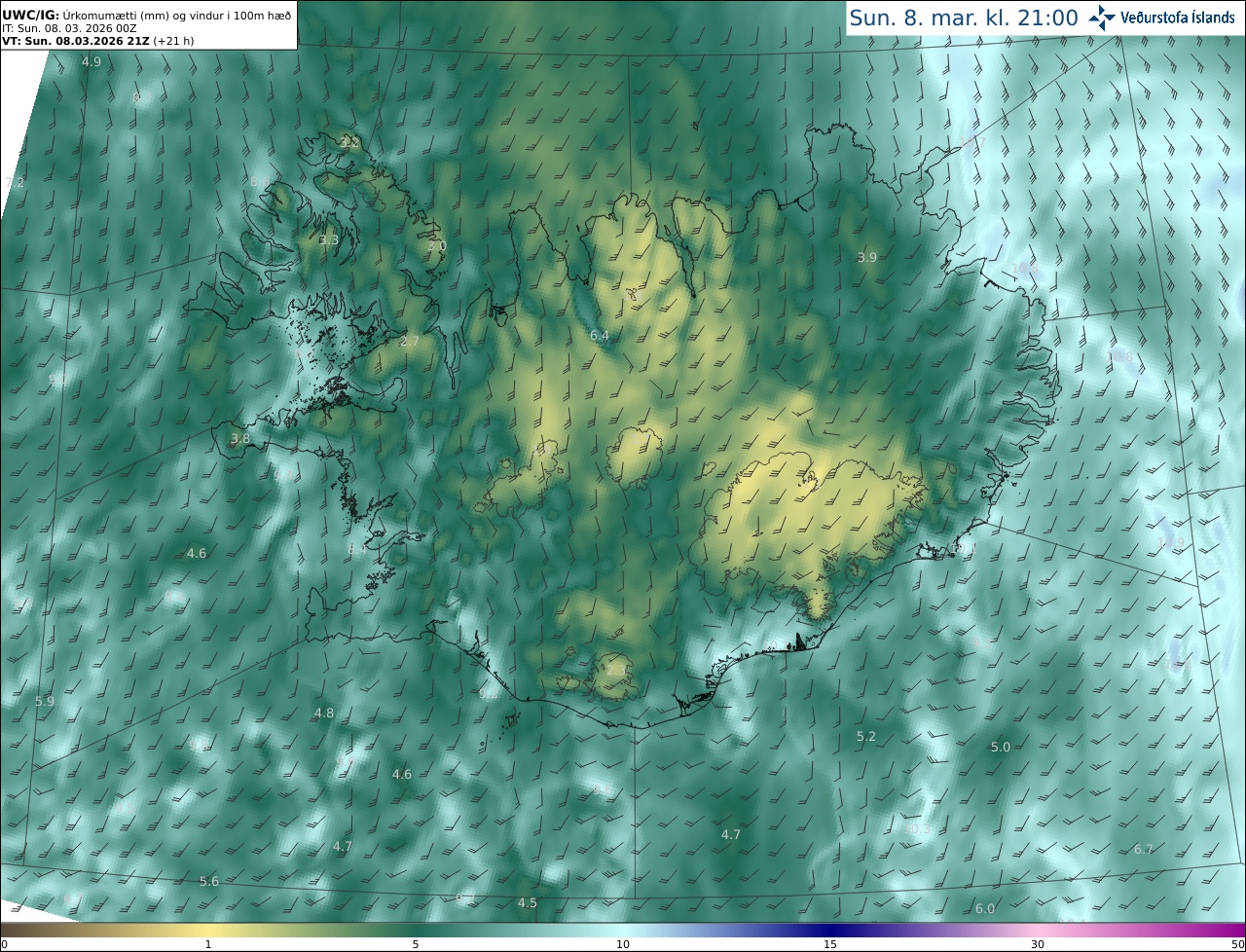This screenshot has width=1246, height=952.
Task: Click the 'VT: Sun. 08.03.2026 21Z (+21 h)' line
Action: (96, 41)
